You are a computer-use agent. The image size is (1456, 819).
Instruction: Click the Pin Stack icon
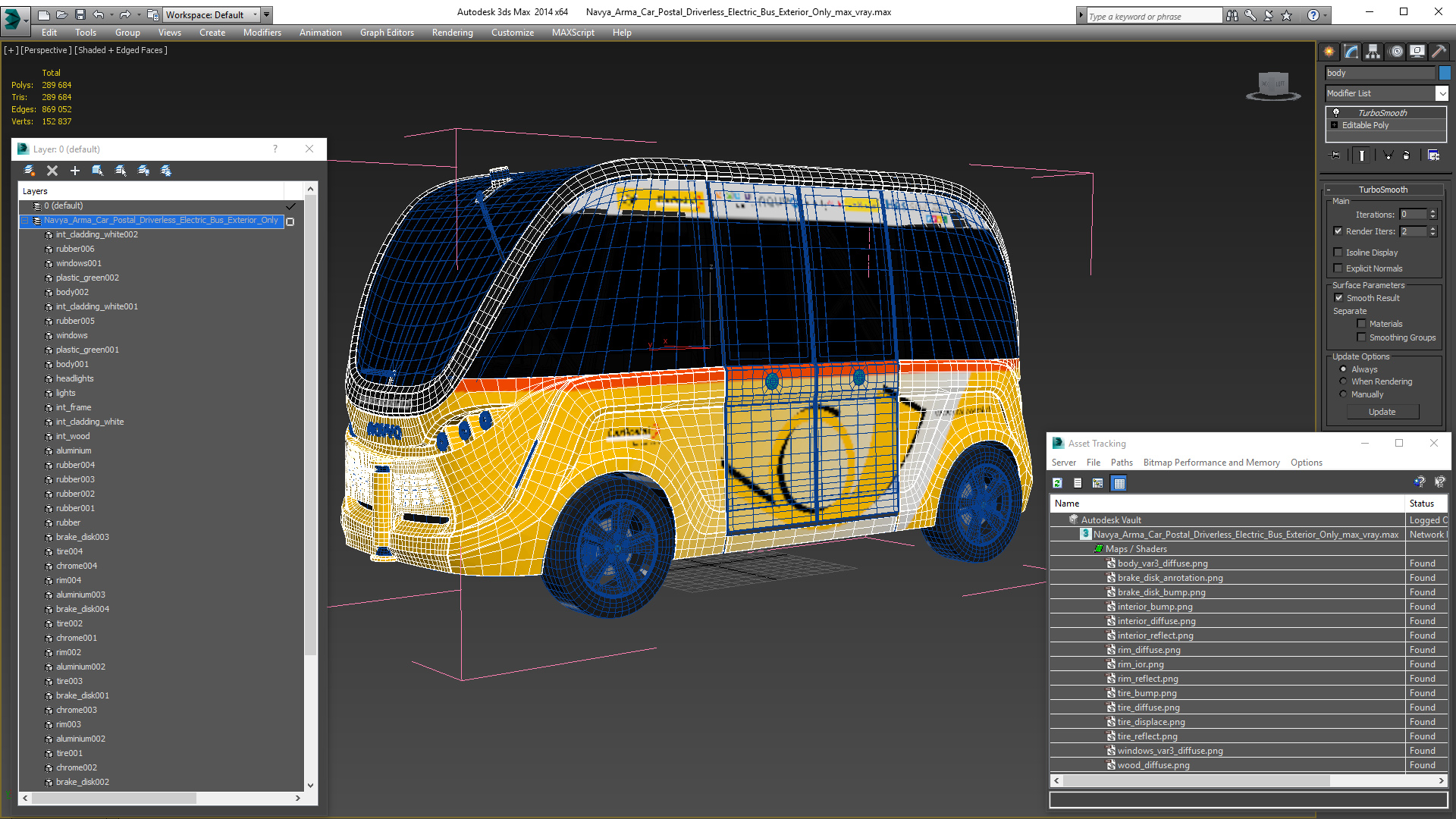(x=1335, y=155)
